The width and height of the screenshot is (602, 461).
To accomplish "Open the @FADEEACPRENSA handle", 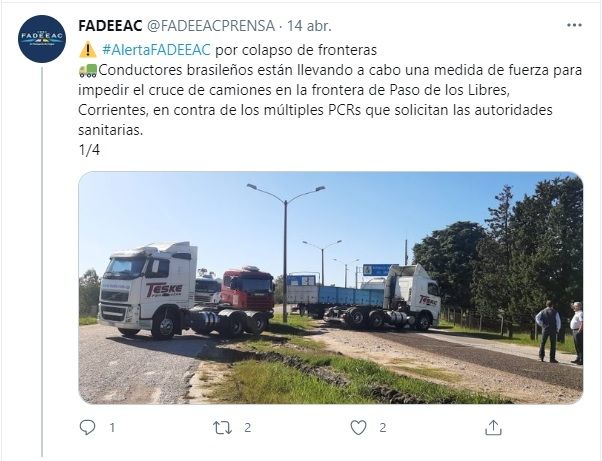I will (211, 26).
